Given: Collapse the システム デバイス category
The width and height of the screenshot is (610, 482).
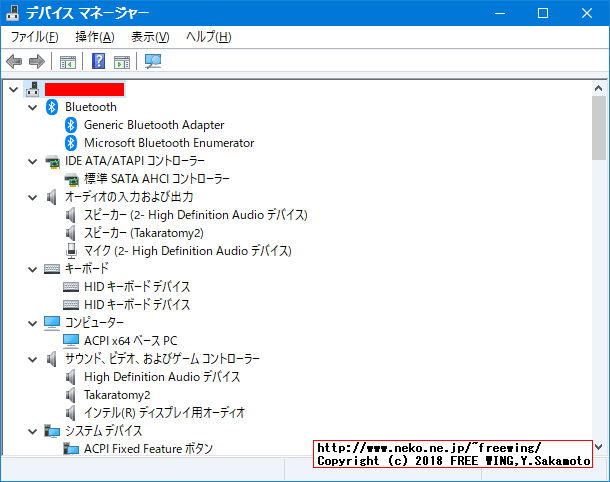Looking at the screenshot, I should point(33,431).
